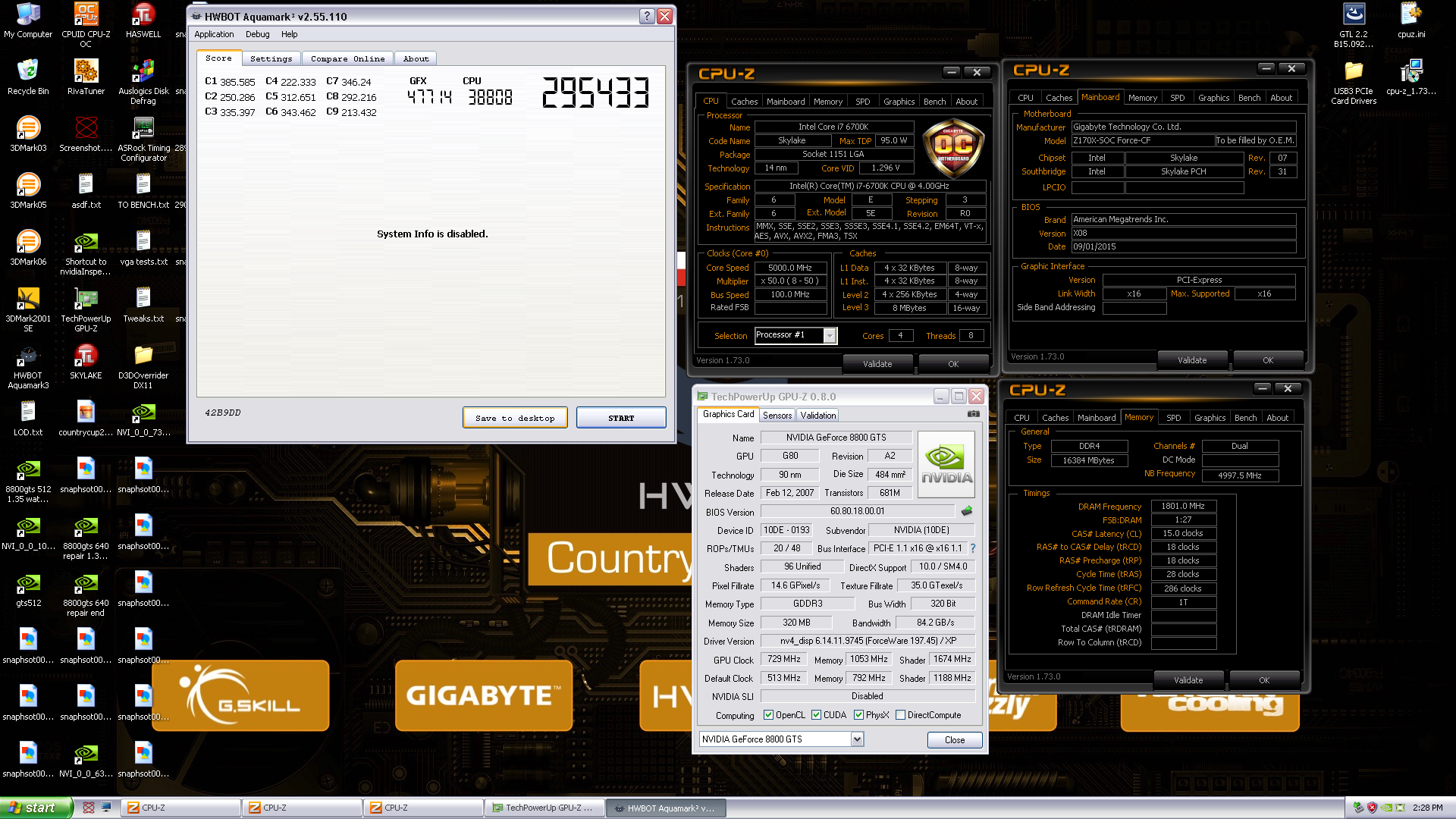Click the GPU-Z BIOS save chip icon
The image size is (1456, 819).
[x=967, y=511]
